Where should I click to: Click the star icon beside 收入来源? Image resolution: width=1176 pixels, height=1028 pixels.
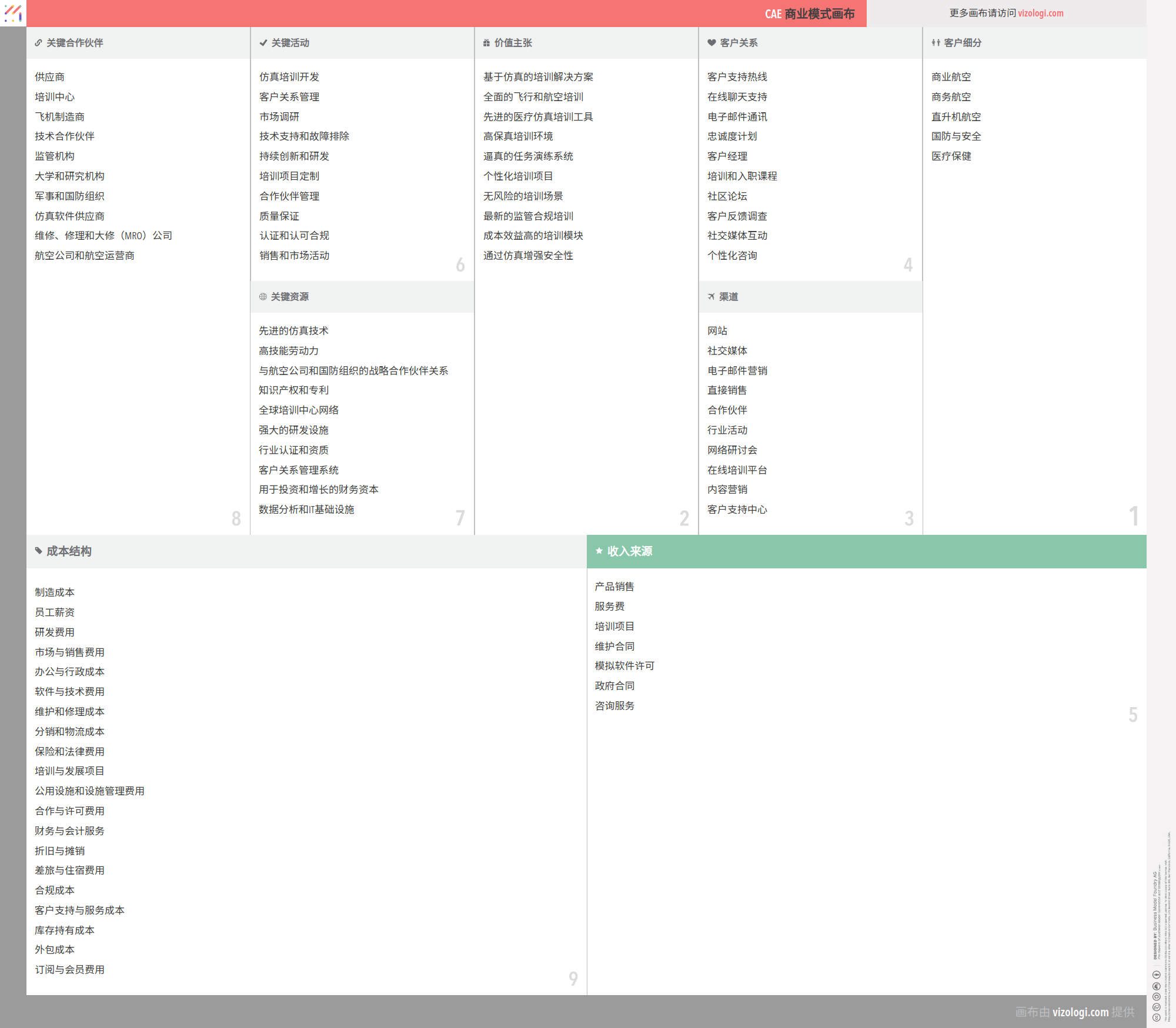click(x=599, y=551)
